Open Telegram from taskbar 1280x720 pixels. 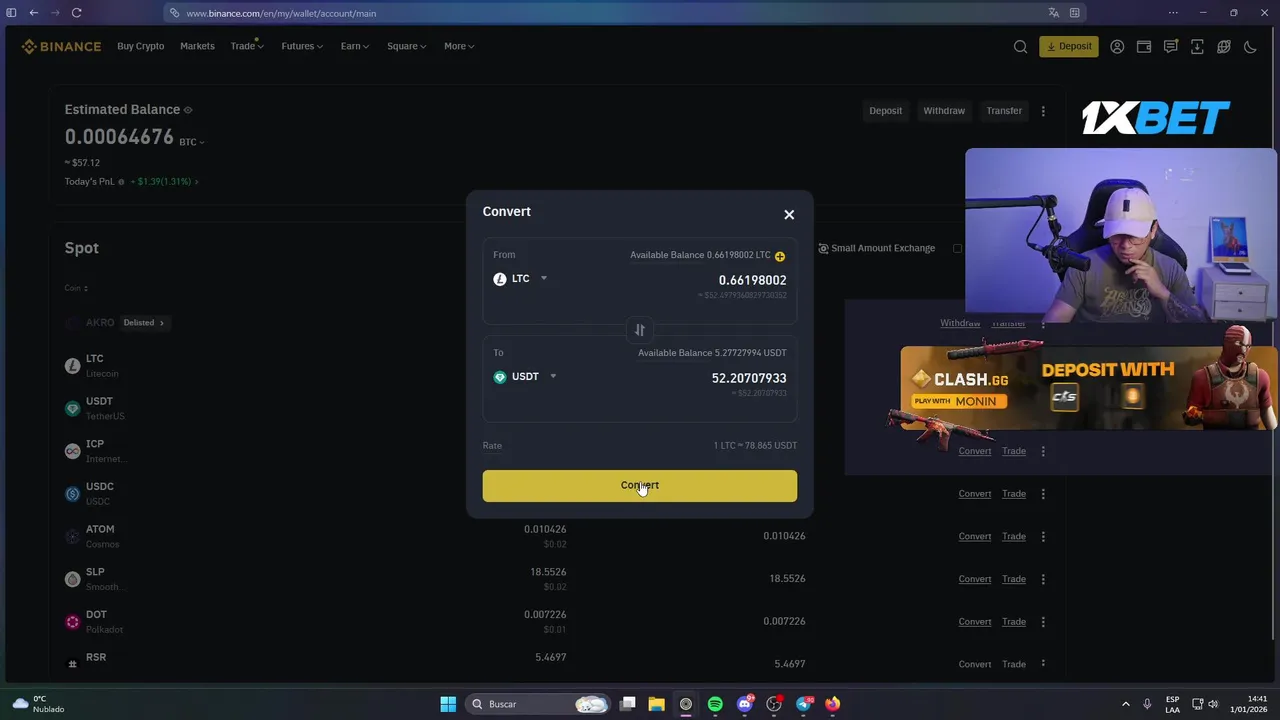click(804, 704)
